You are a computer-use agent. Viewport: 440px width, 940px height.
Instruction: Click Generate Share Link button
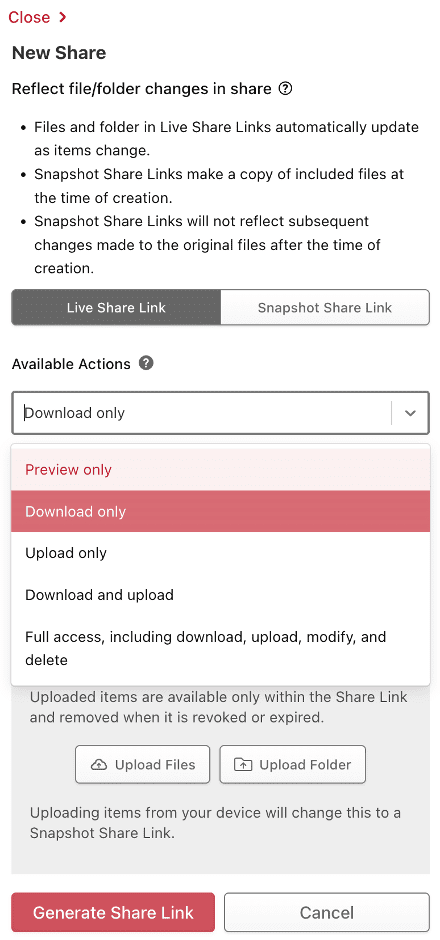(x=113, y=912)
